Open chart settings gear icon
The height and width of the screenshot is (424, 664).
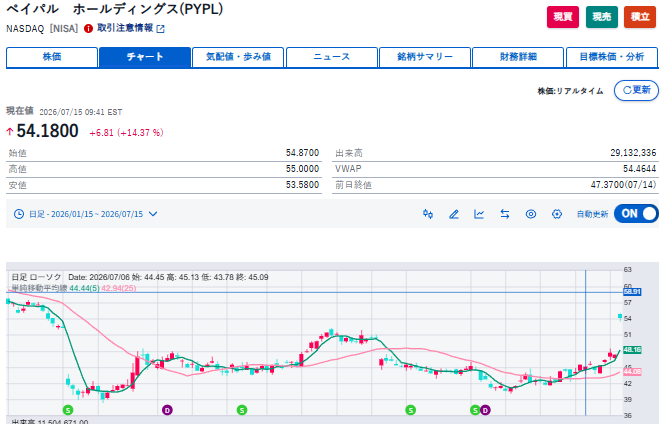[x=557, y=214]
